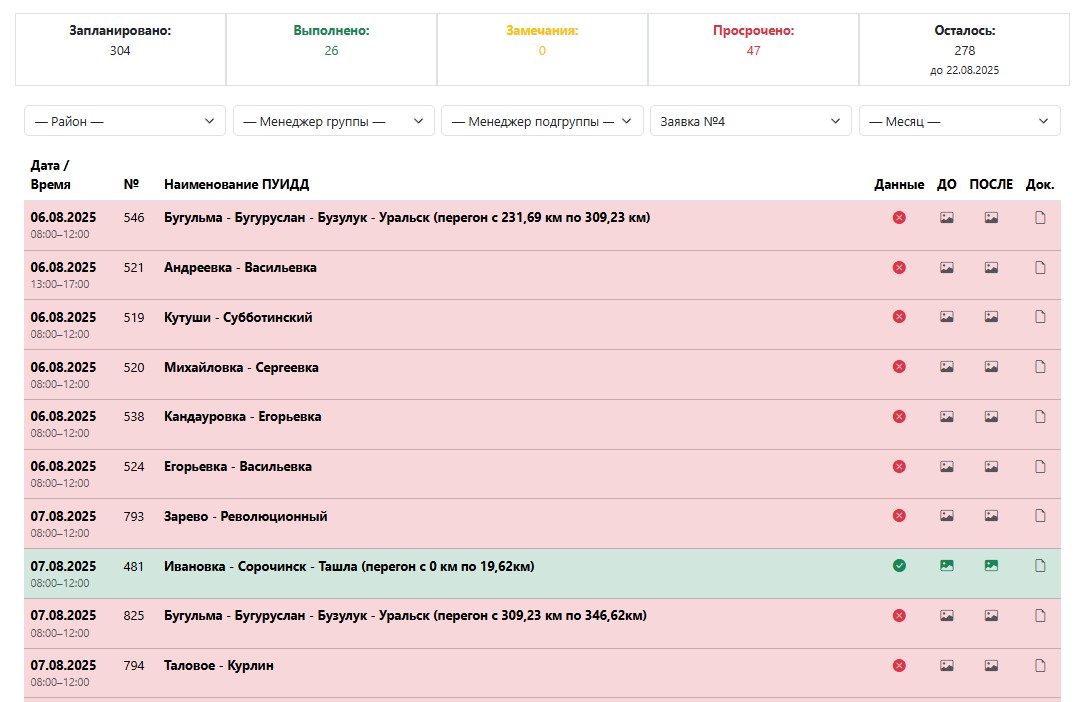
Task: Expand the Месяц filter dropdown
Action: click(x=959, y=121)
